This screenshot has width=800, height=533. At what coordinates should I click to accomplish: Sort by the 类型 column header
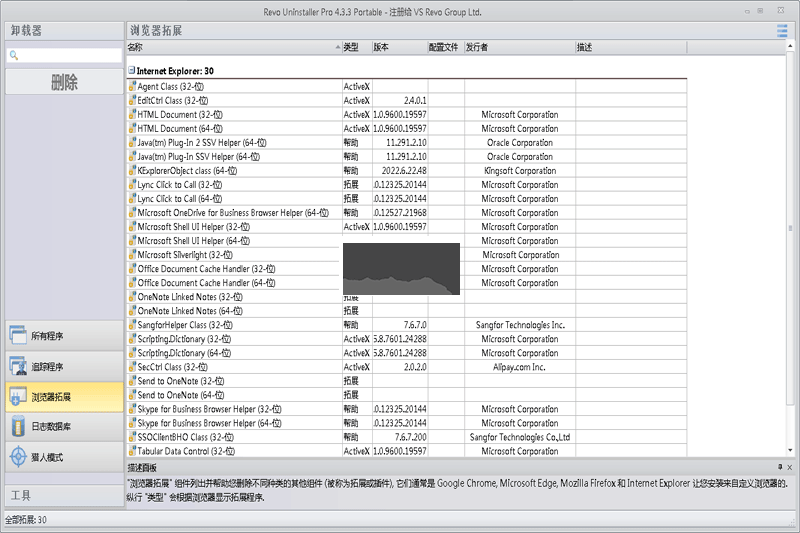click(357, 47)
